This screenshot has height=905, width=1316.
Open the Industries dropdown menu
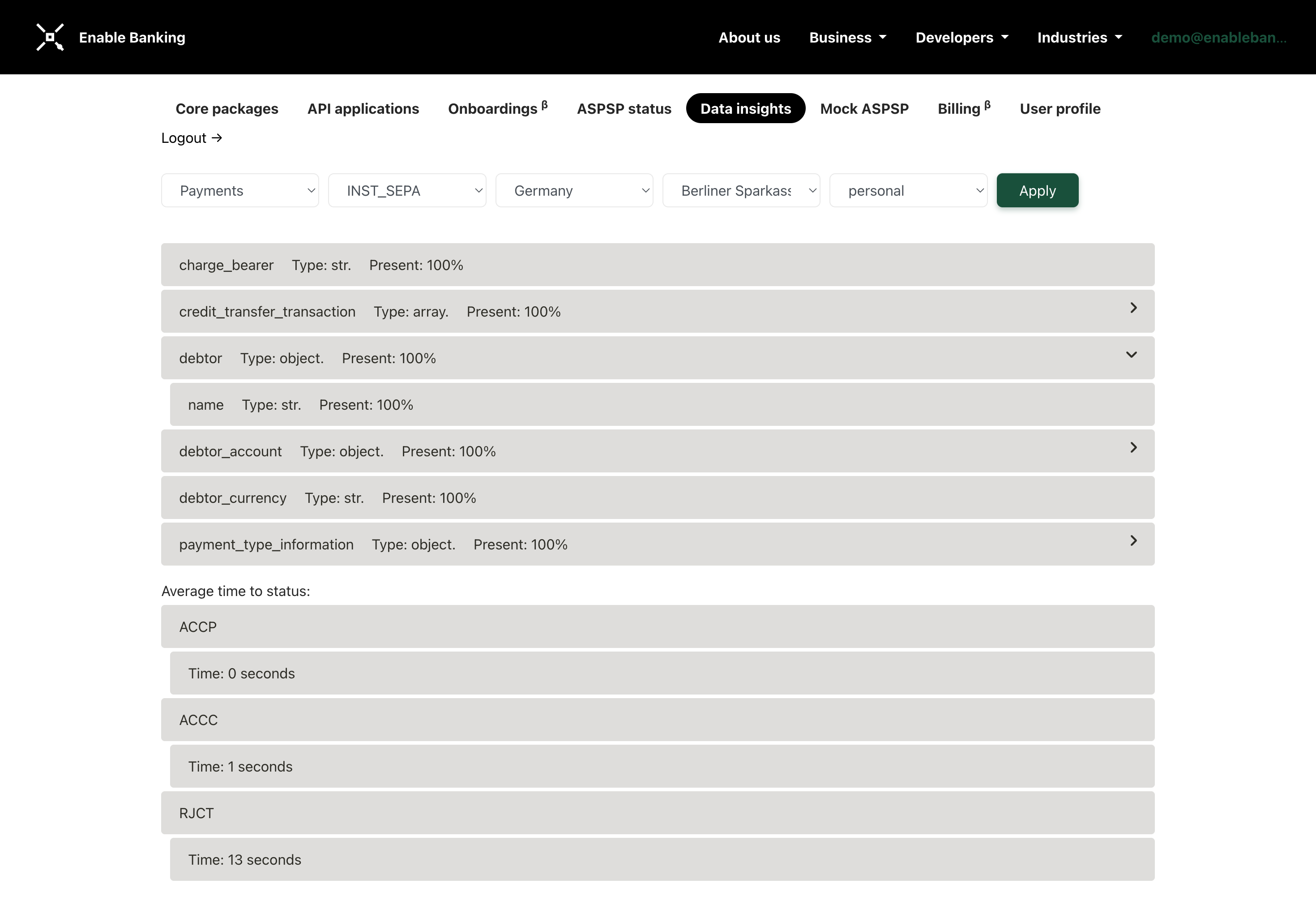click(1079, 38)
